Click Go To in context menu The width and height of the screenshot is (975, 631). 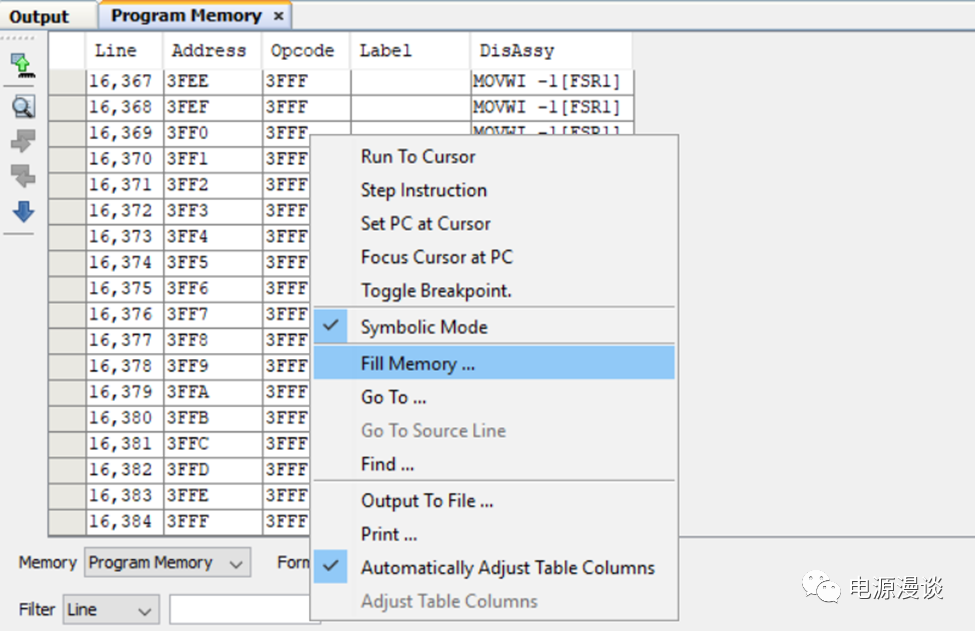click(393, 397)
